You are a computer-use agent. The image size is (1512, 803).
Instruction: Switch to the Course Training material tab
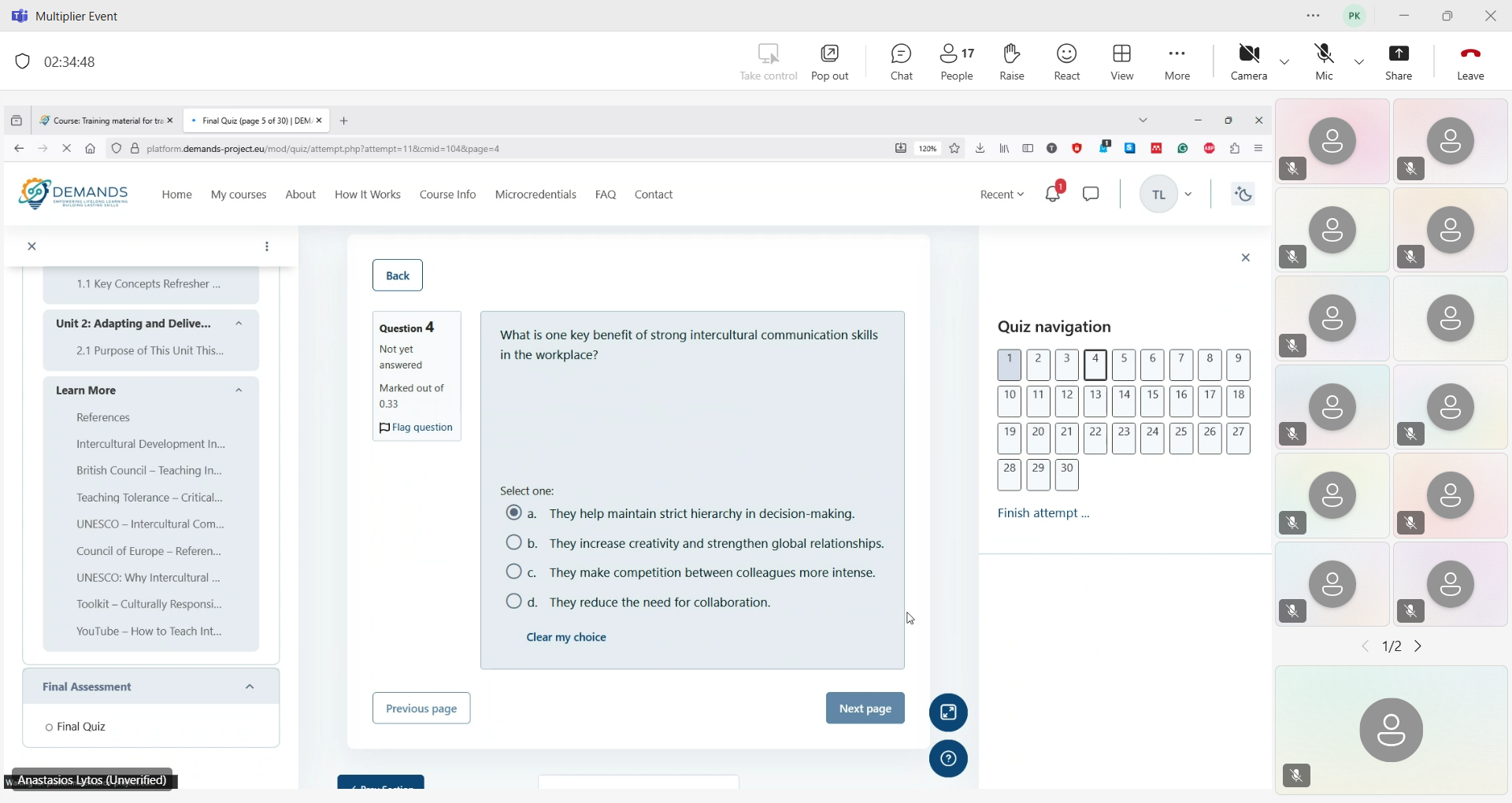tap(101, 121)
